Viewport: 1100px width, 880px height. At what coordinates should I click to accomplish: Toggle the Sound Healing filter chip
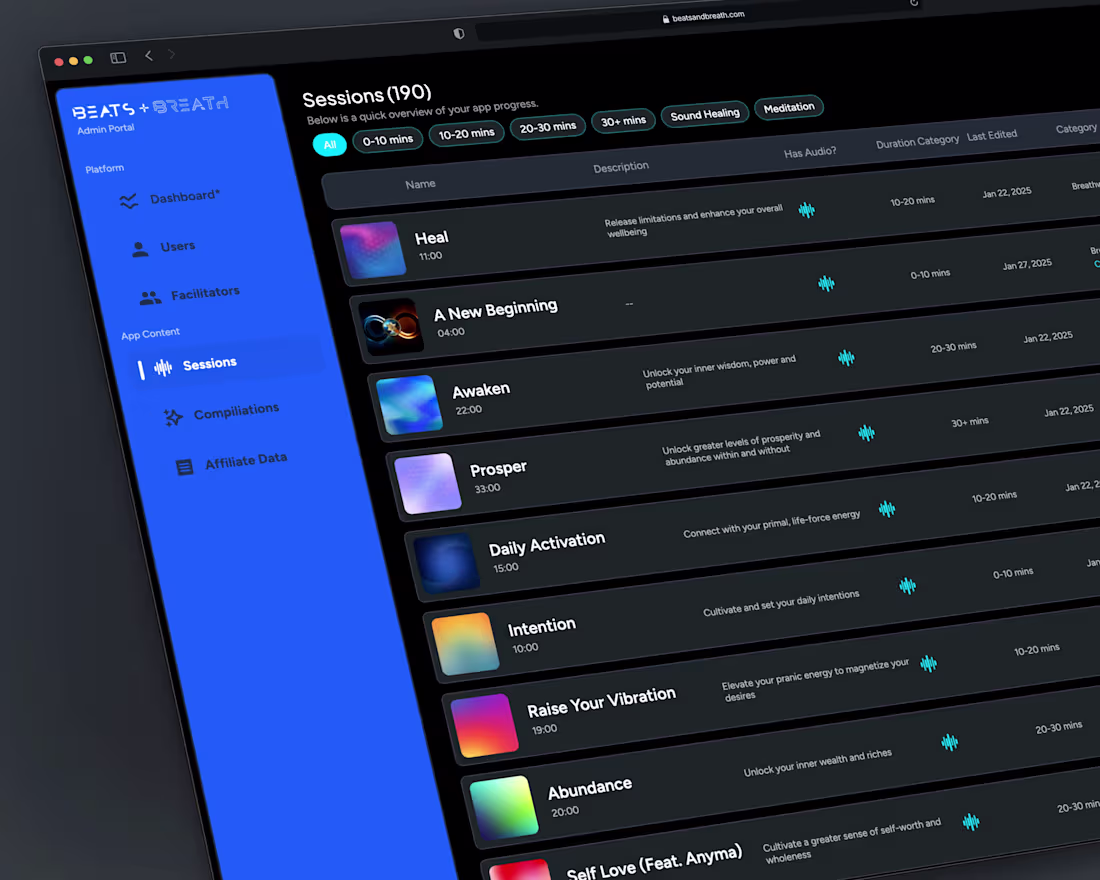coord(704,114)
